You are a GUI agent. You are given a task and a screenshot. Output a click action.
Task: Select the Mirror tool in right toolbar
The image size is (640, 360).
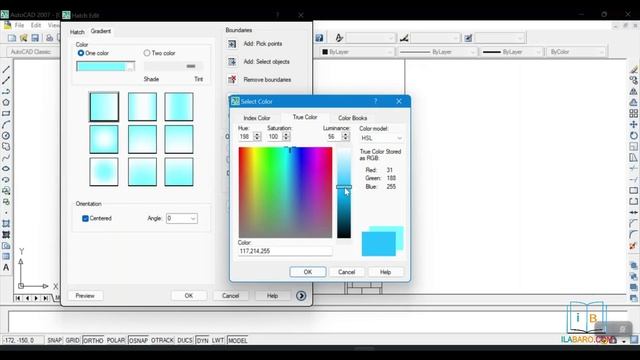[x=633, y=91]
